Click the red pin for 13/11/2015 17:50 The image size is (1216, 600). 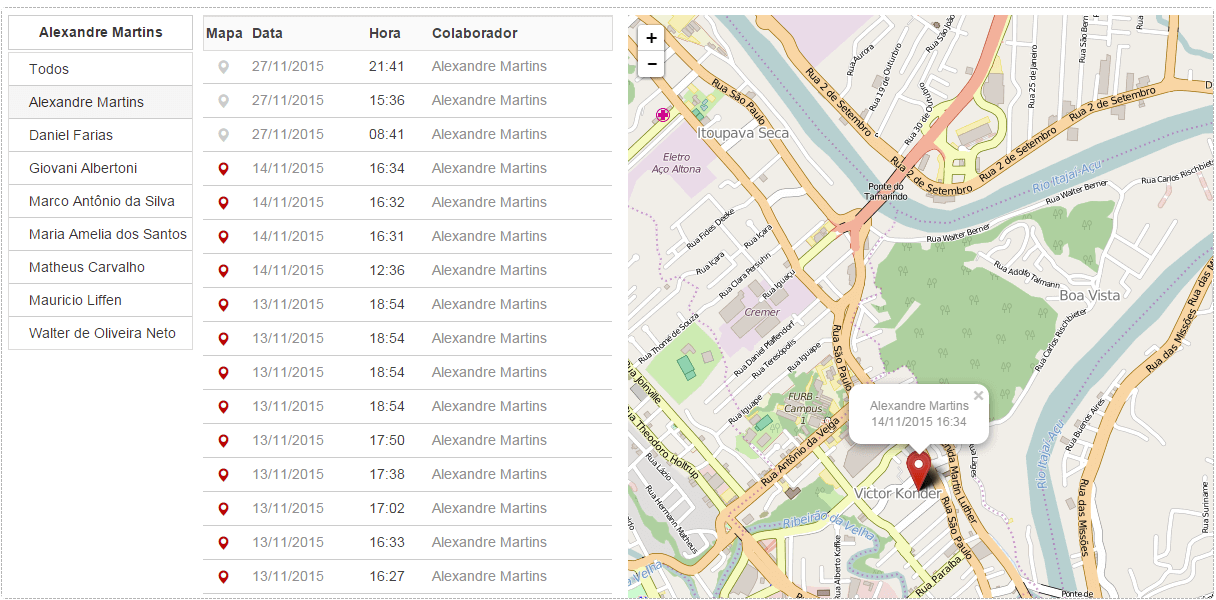(224, 441)
